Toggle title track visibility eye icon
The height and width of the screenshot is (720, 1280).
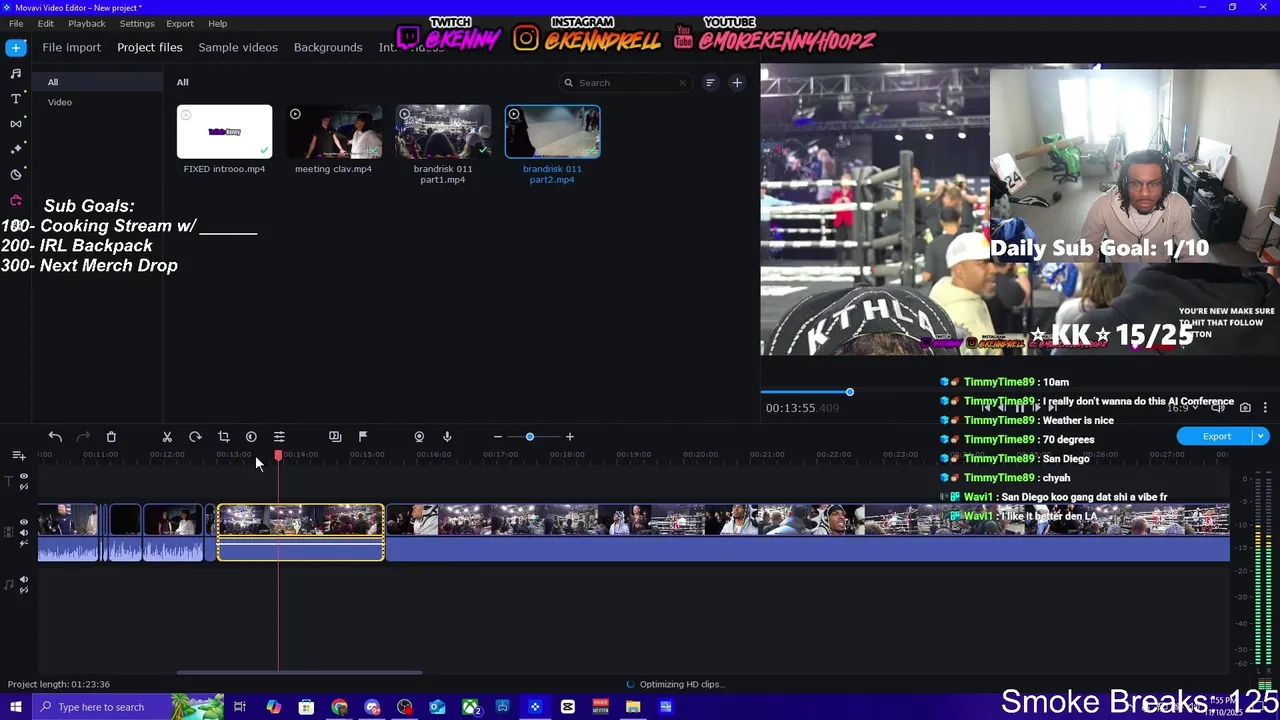(24, 477)
